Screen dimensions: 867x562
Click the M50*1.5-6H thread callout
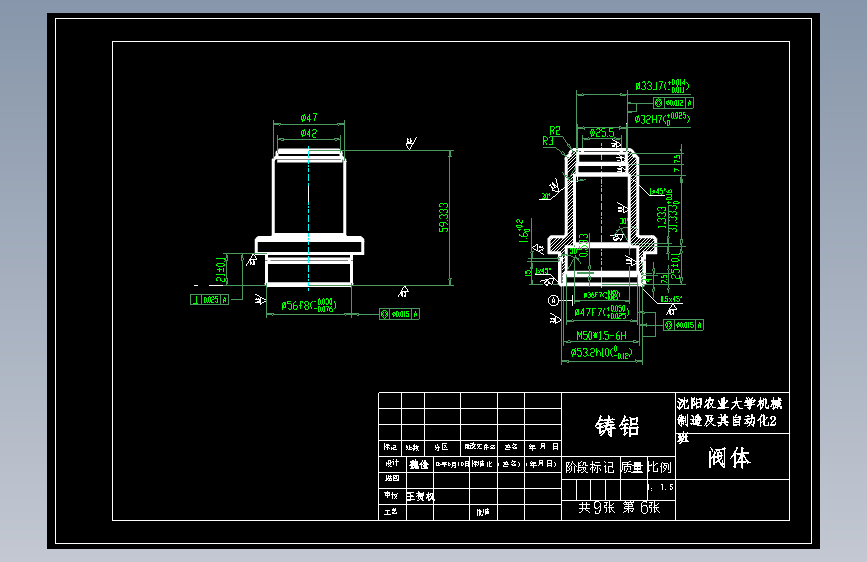(x=602, y=335)
